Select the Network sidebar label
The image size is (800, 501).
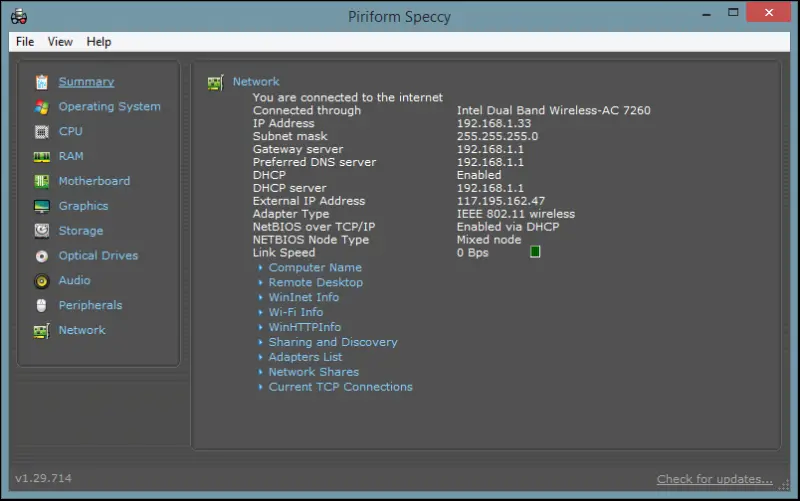82,330
